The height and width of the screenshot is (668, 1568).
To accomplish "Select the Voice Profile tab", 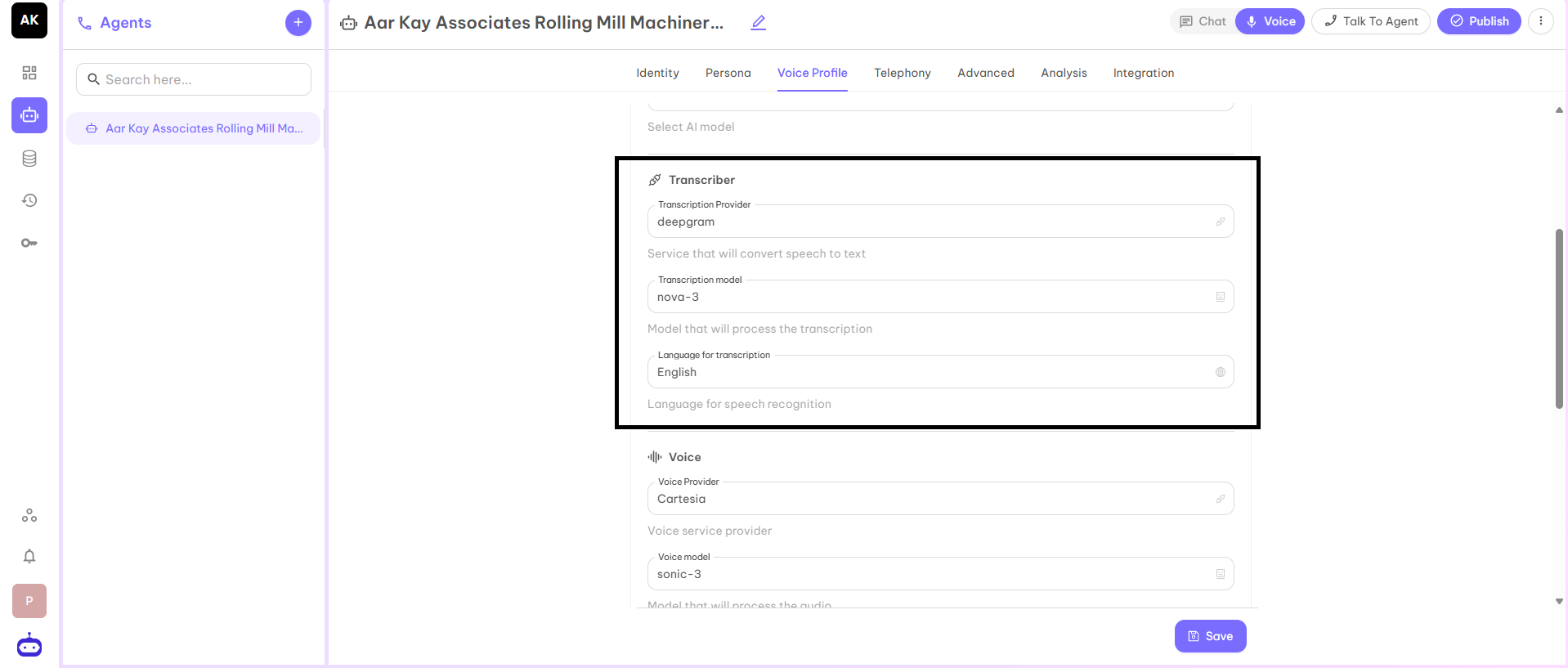I will pyautogui.click(x=812, y=73).
